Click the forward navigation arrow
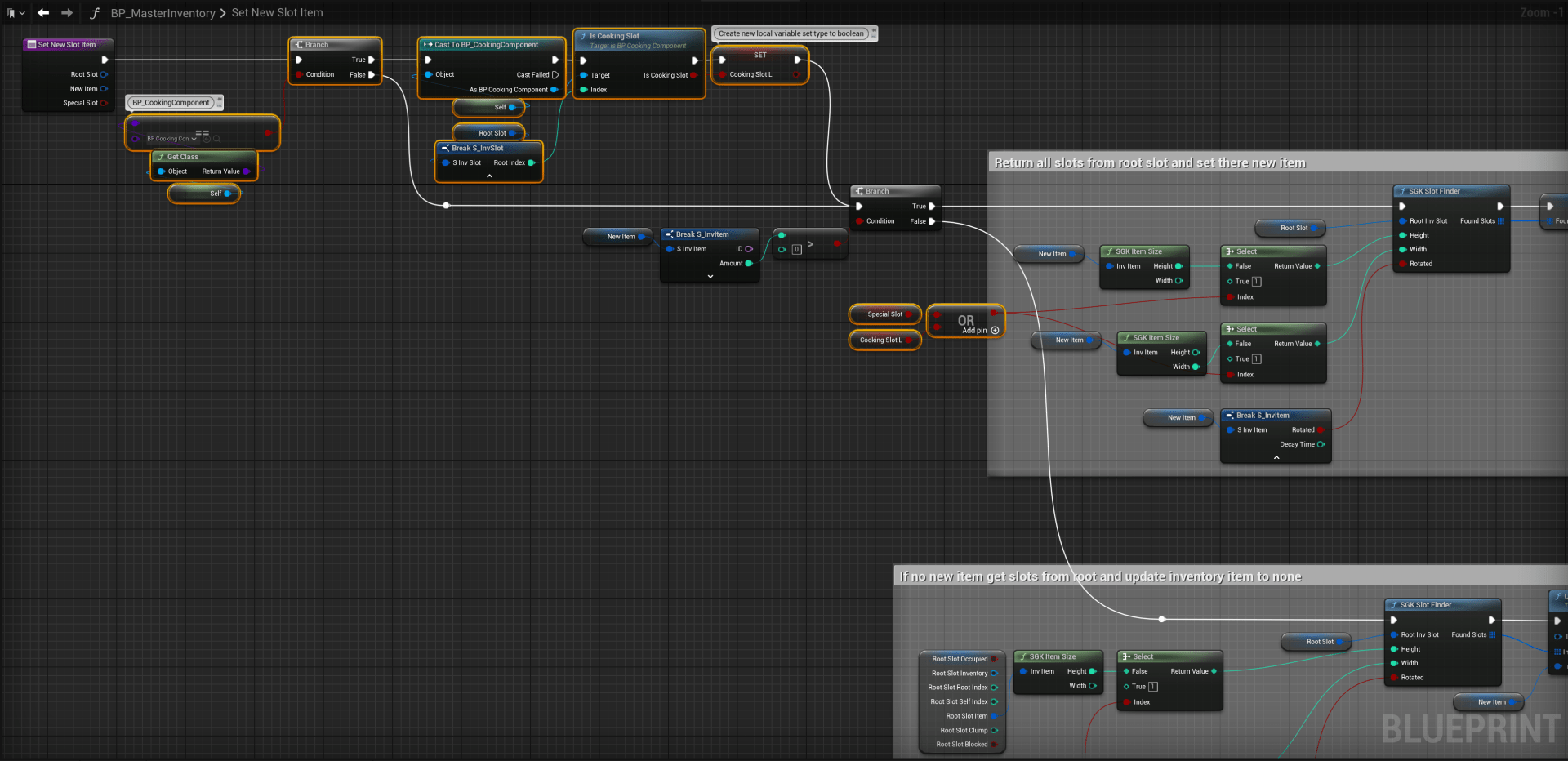Viewport: 1568px width, 761px height. point(67,13)
